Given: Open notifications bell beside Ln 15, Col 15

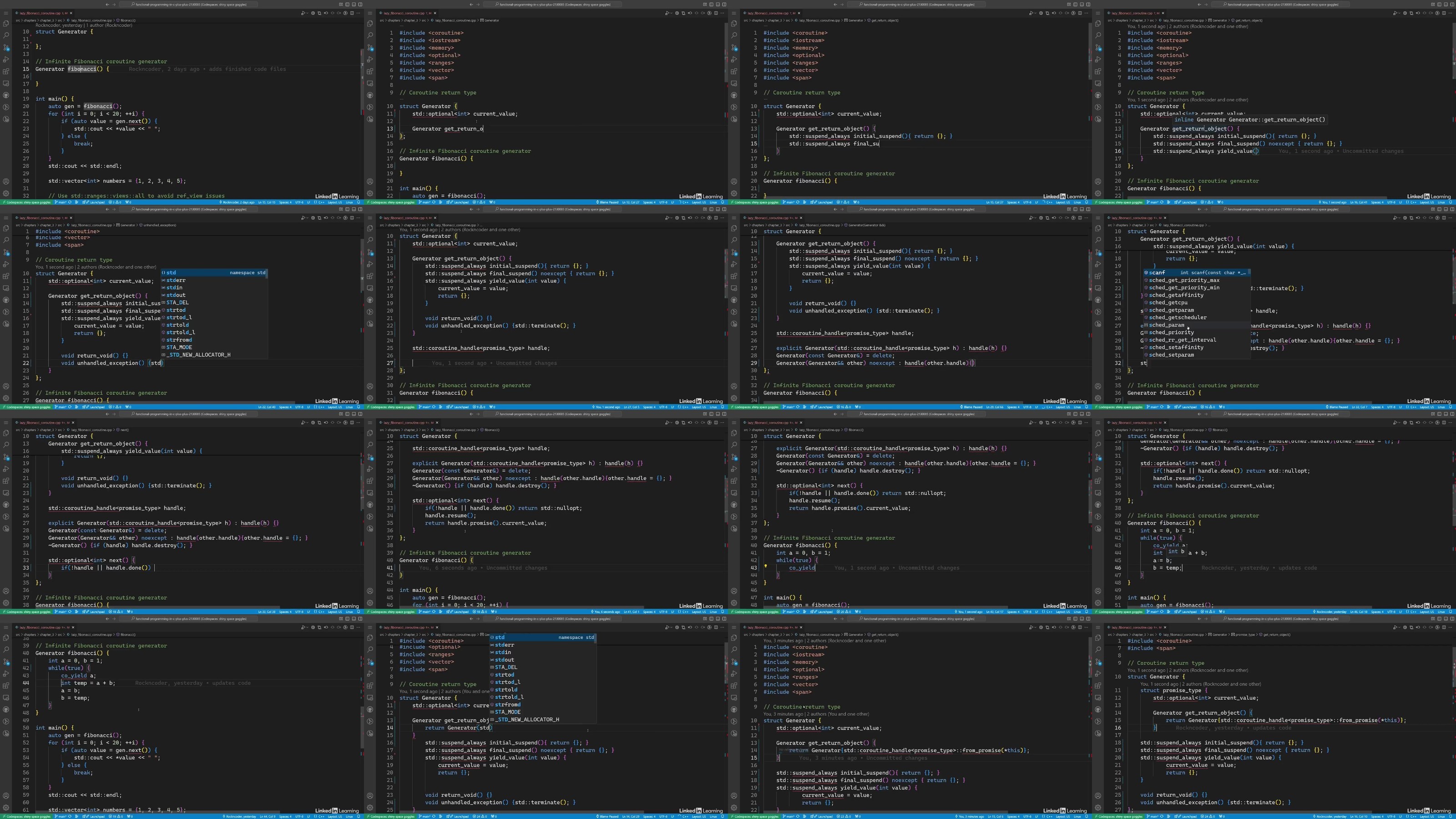Looking at the screenshot, I should pos(359,202).
